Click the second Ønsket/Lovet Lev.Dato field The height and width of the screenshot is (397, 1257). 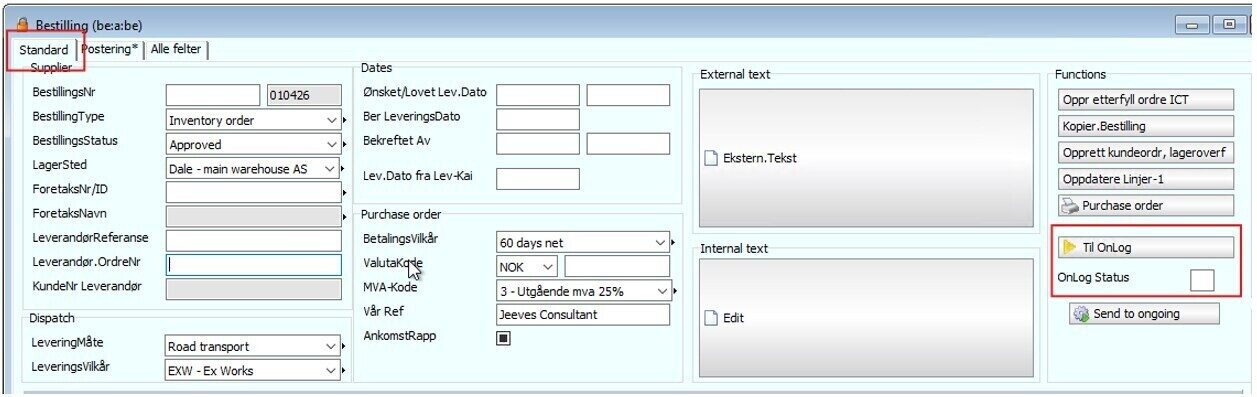point(628,95)
